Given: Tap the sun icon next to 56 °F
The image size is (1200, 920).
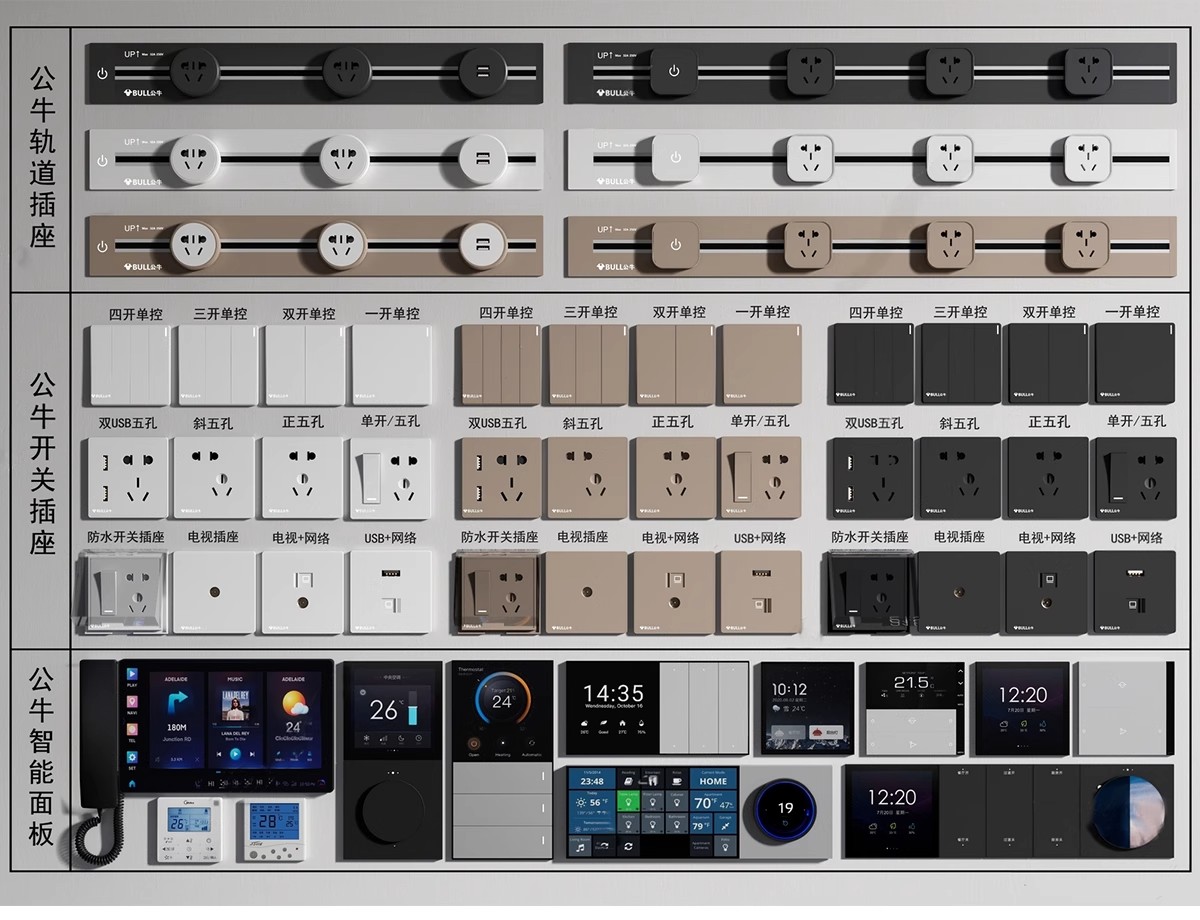Looking at the screenshot, I should (x=581, y=802).
